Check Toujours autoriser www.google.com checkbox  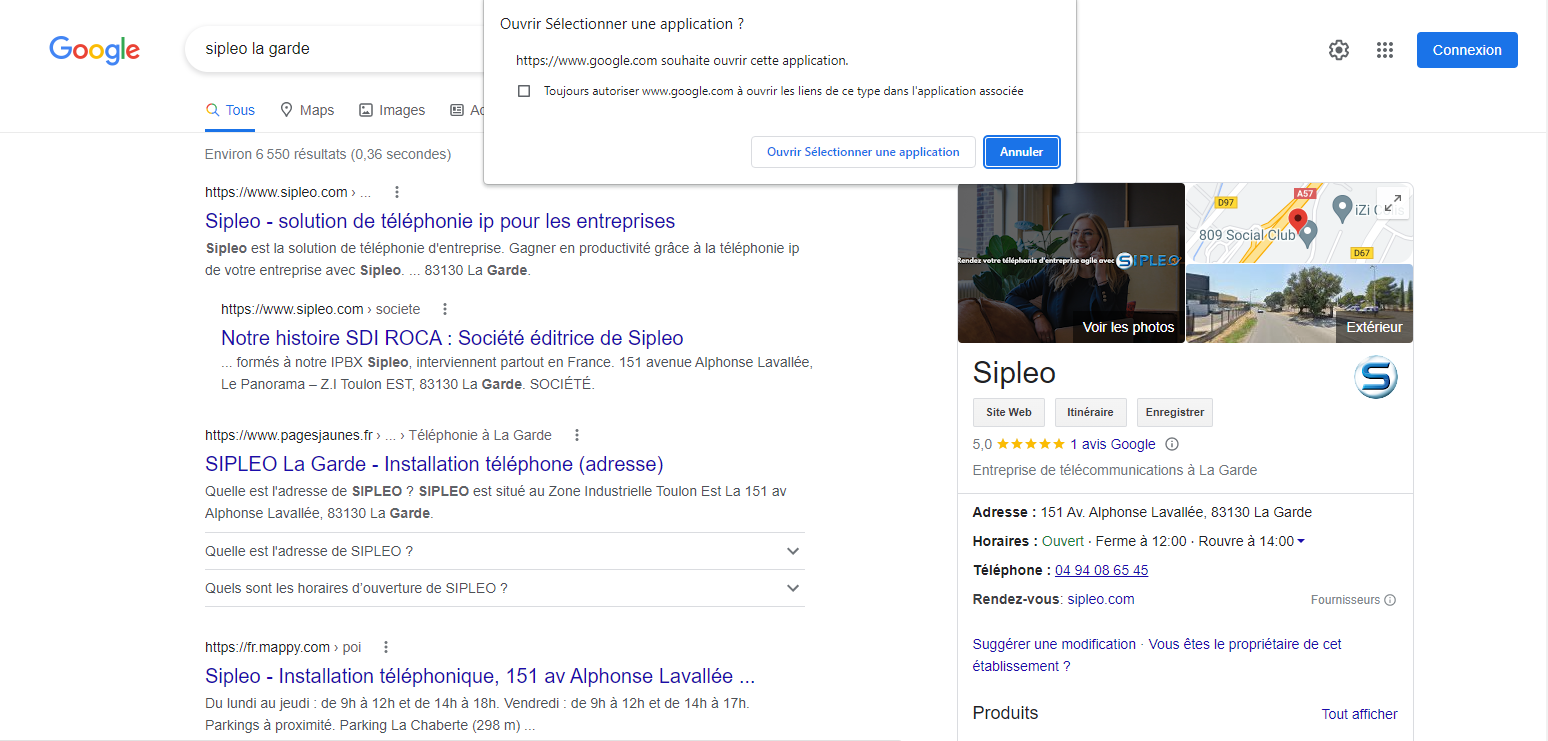(524, 91)
